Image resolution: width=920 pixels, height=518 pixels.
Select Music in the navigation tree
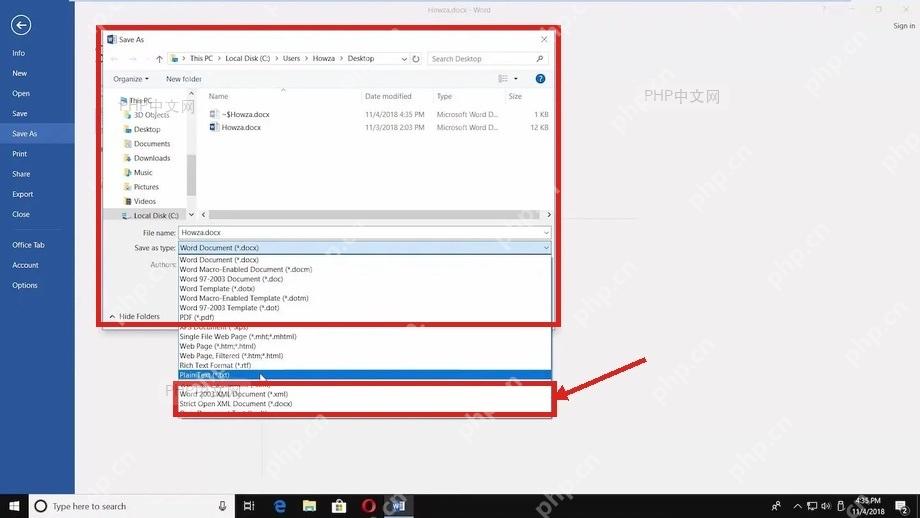click(x=143, y=172)
